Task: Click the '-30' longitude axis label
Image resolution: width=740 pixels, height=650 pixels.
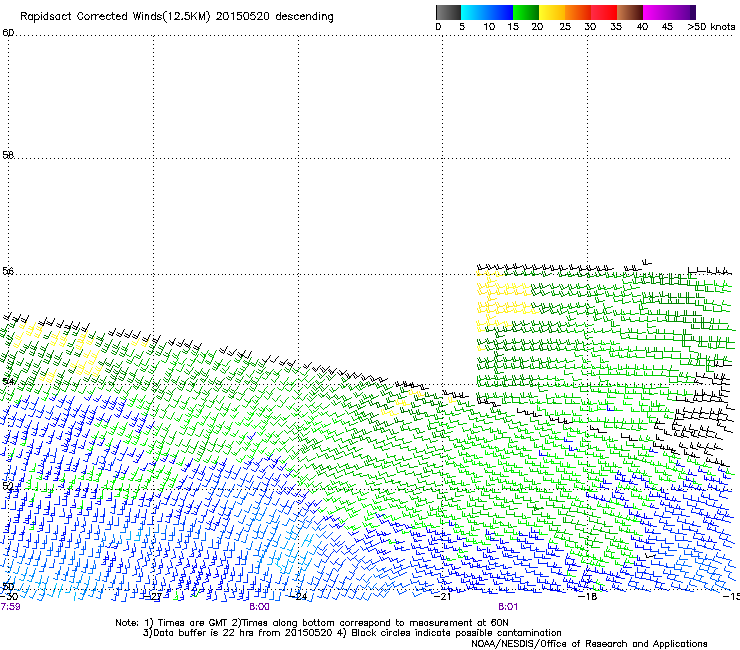Action: (x=9, y=597)
